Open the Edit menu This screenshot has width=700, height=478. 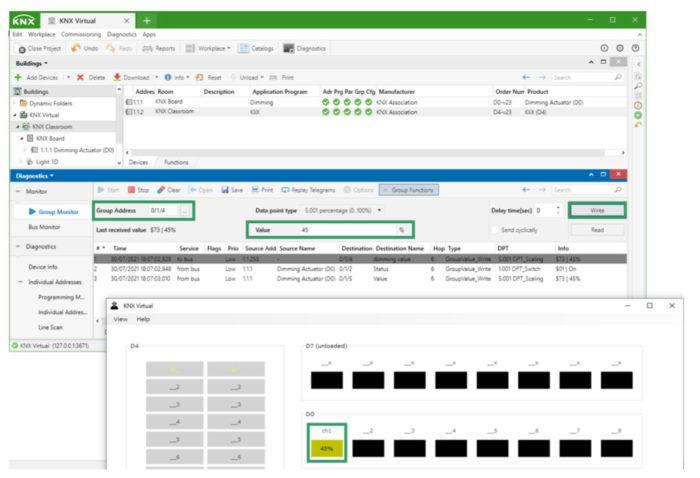(17, 34)
